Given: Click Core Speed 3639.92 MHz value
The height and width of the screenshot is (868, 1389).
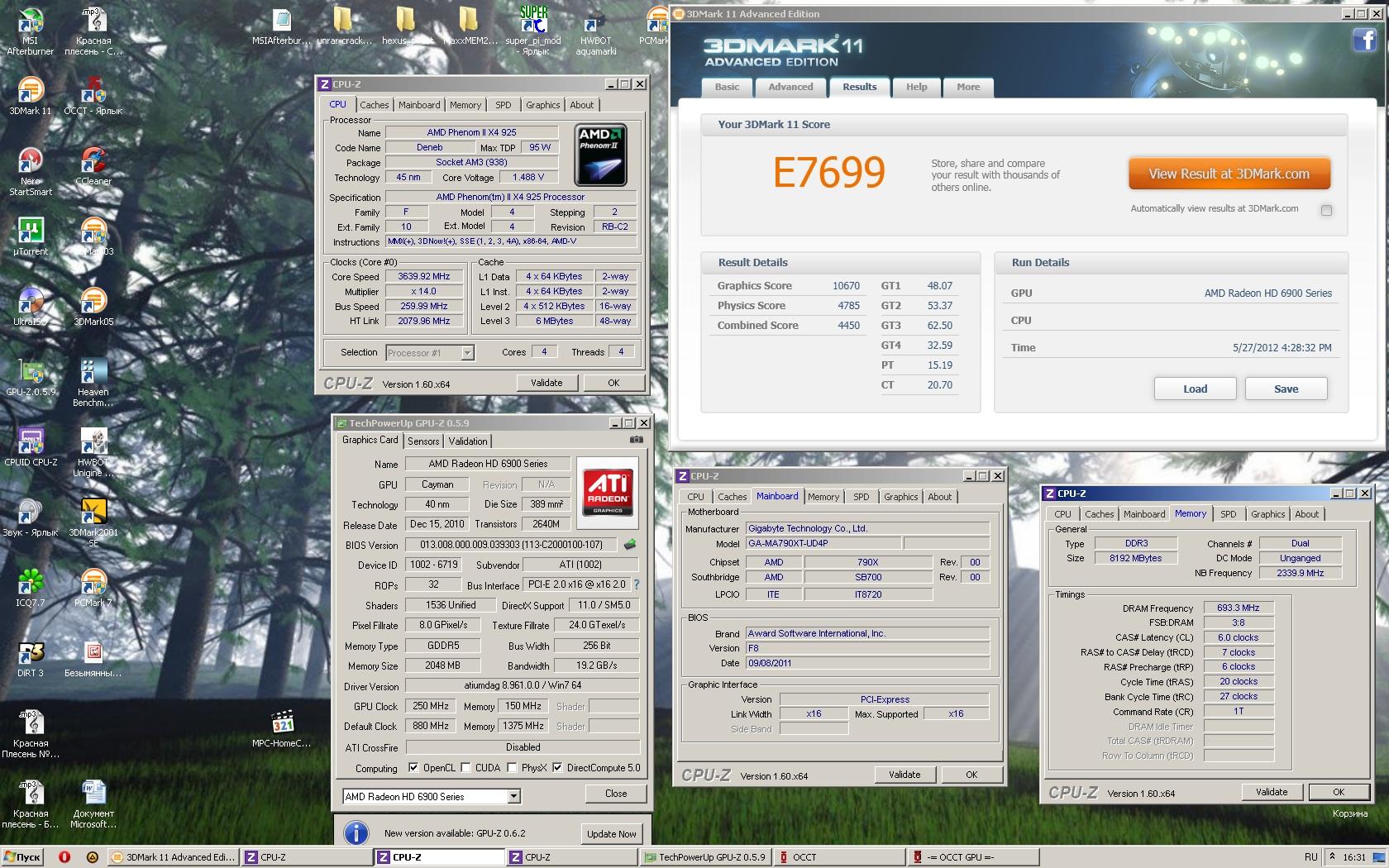Looking at the screenshot, I should (424, 277).
